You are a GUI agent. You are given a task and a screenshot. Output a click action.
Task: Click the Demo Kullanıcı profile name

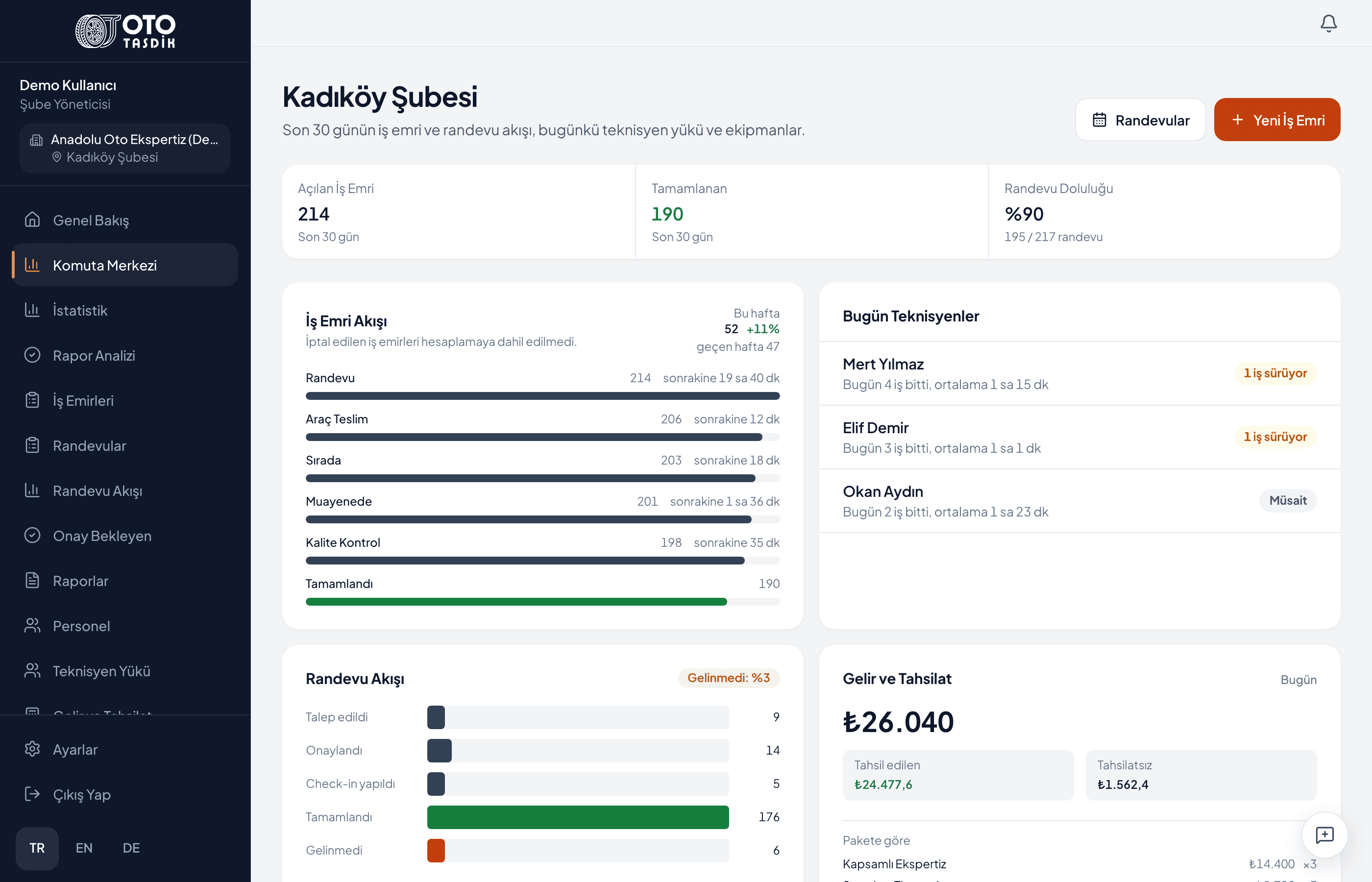pyautogui.click(x=68, y=85)
